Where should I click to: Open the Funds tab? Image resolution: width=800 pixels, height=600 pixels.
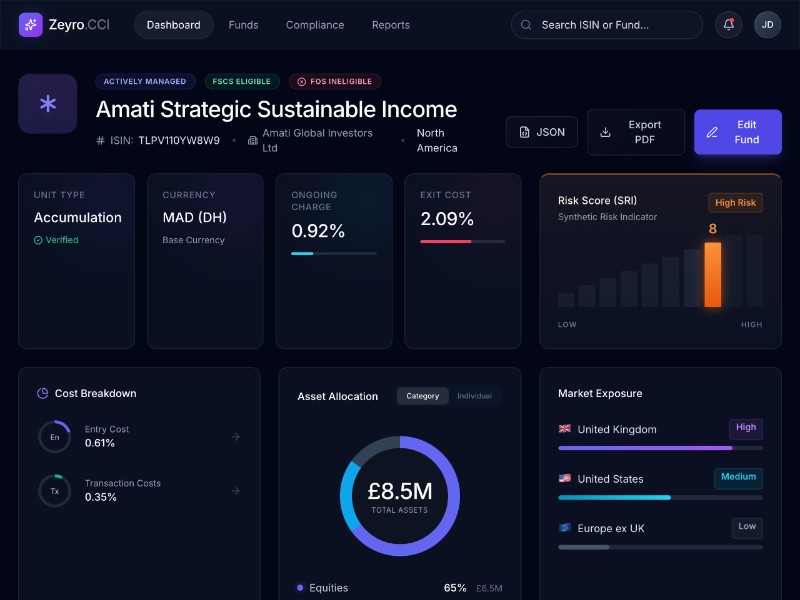(243, 25)
